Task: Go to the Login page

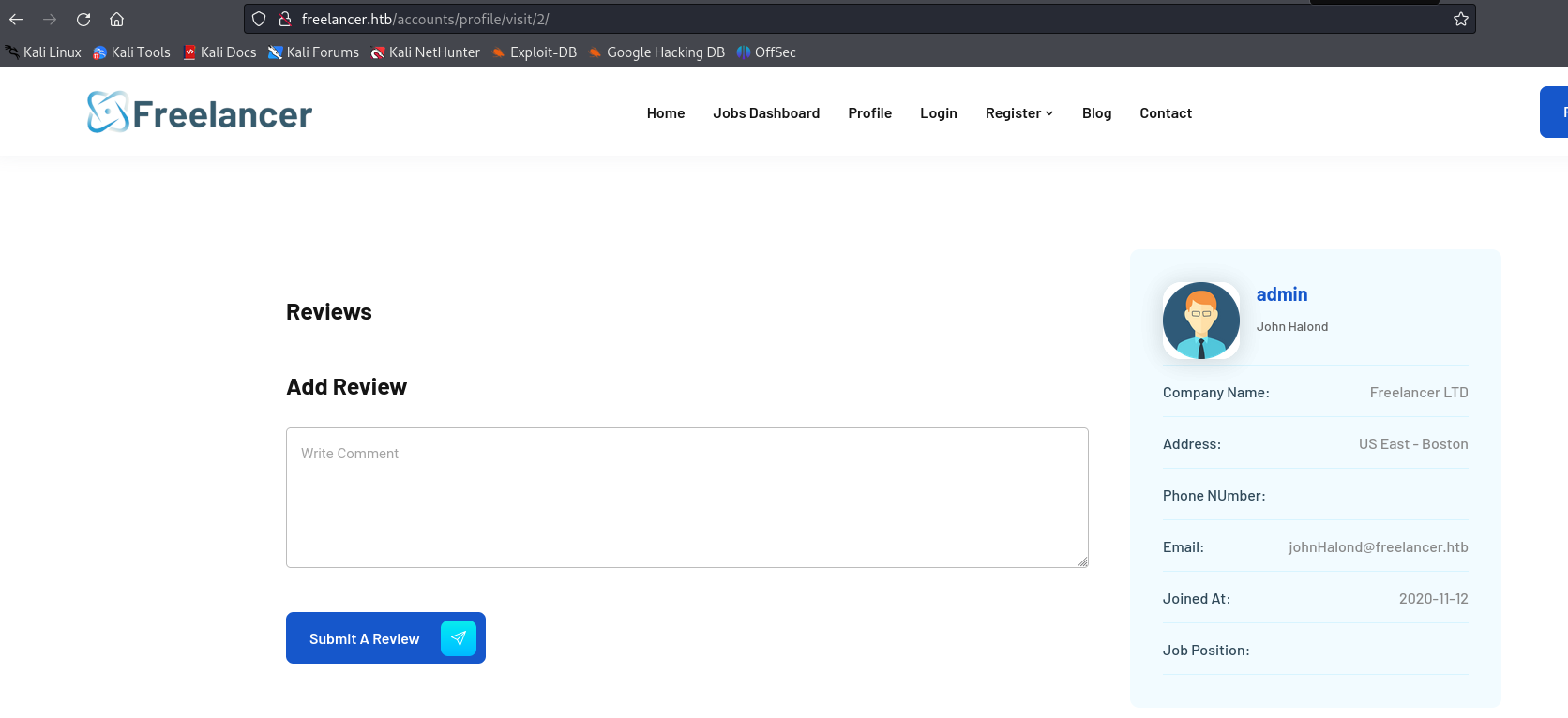Action: point(938,113)
